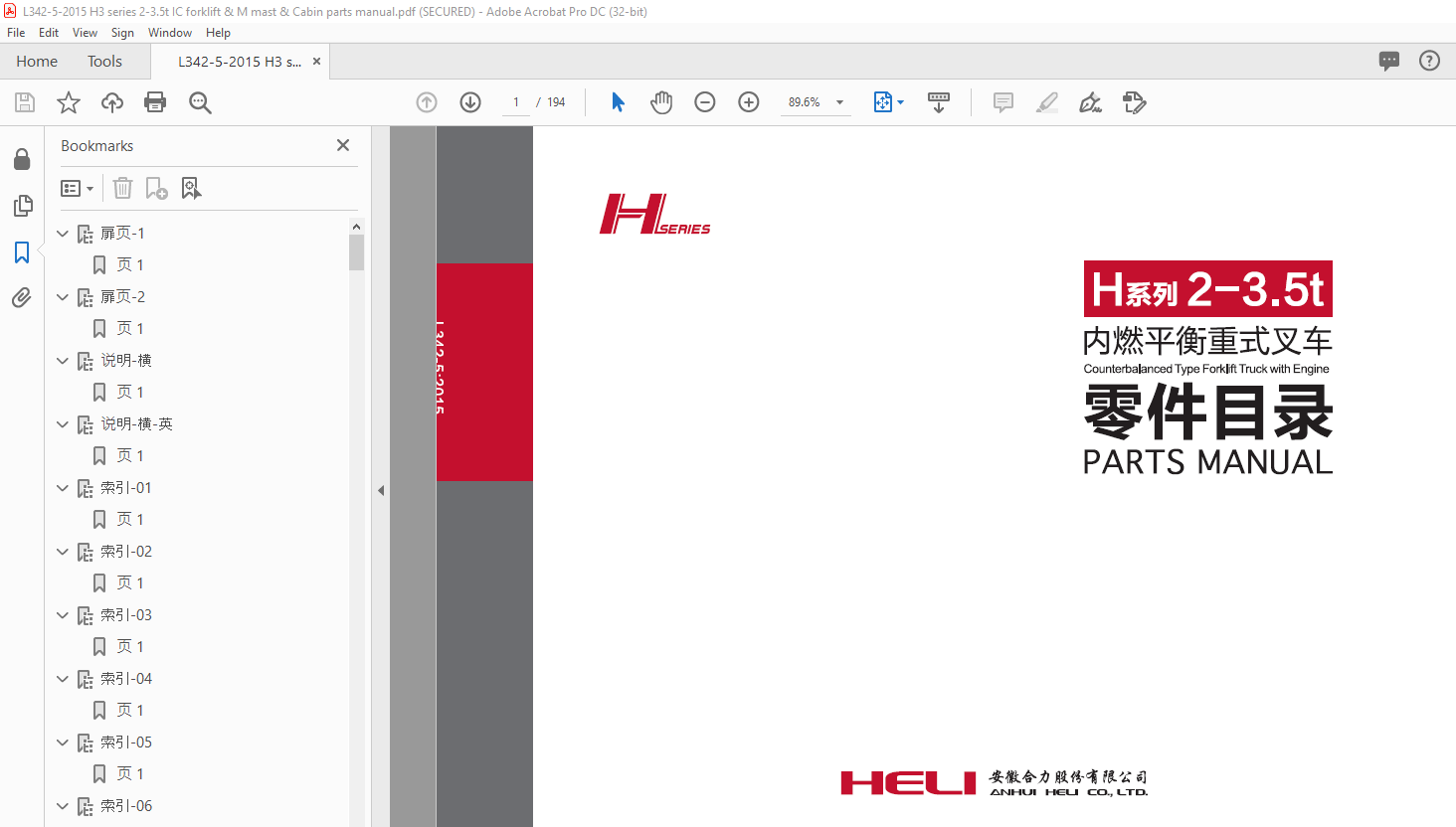
Task: Add the file to starred using the star icon
Action: point(69,102)
